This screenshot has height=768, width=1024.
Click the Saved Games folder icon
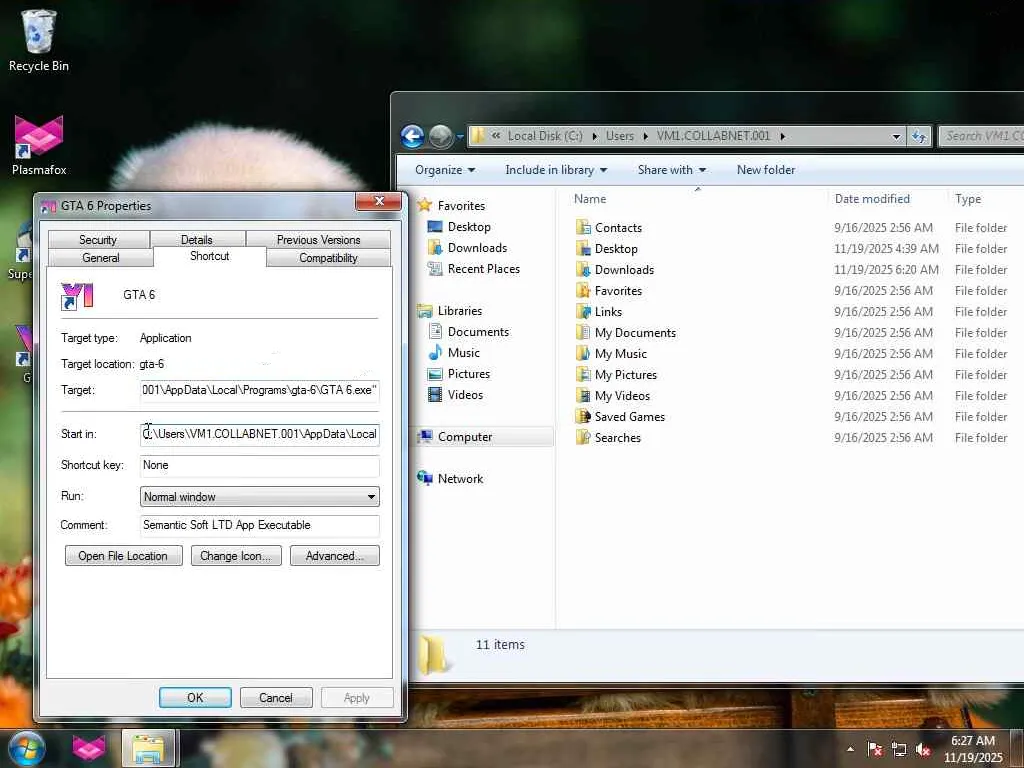click(583, 416)
